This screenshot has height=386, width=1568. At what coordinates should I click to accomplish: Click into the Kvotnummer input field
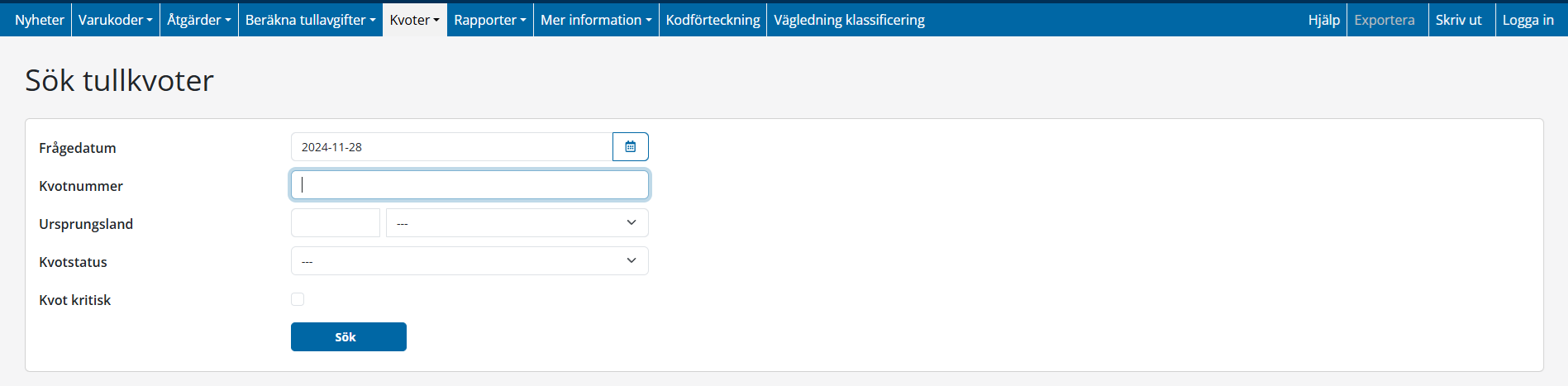[469, 185]
